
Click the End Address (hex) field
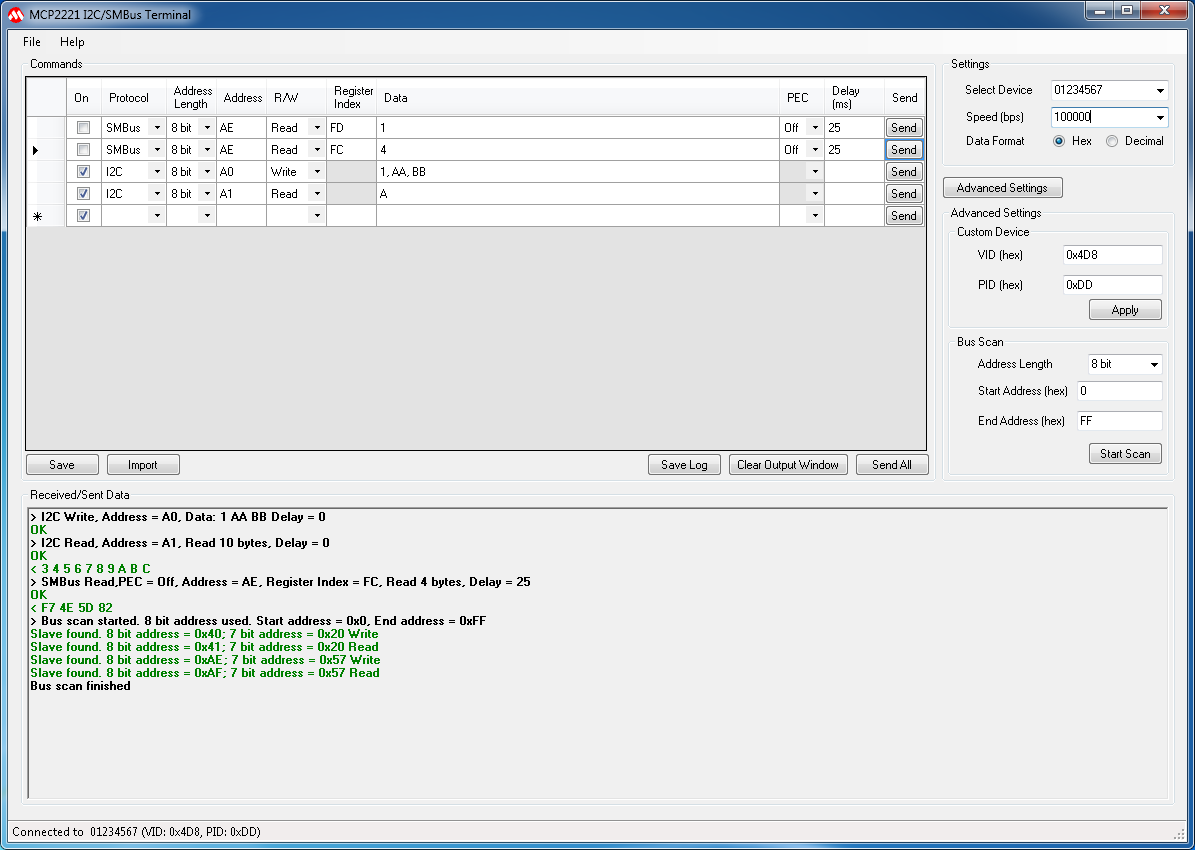point(1119,421)
